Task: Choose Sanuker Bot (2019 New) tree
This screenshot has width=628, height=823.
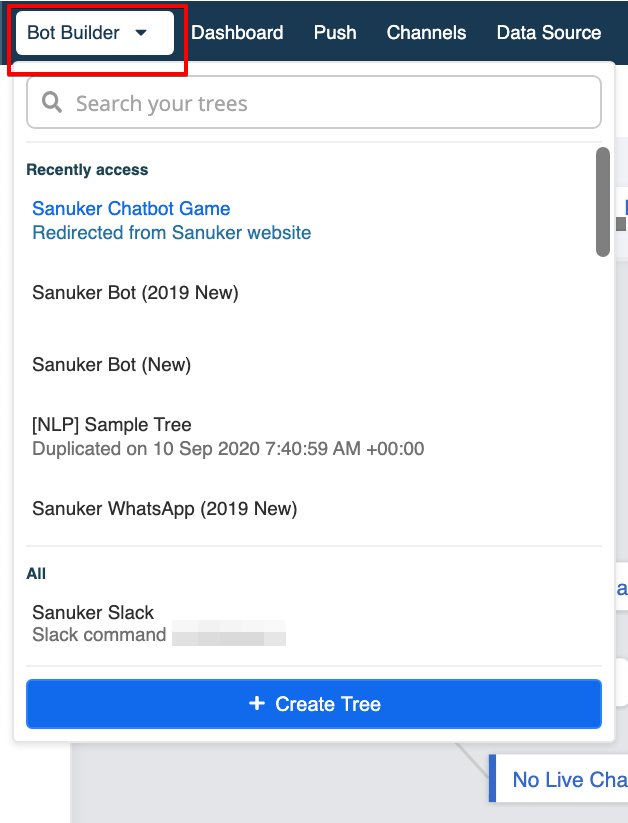Action: coord(135,292)
